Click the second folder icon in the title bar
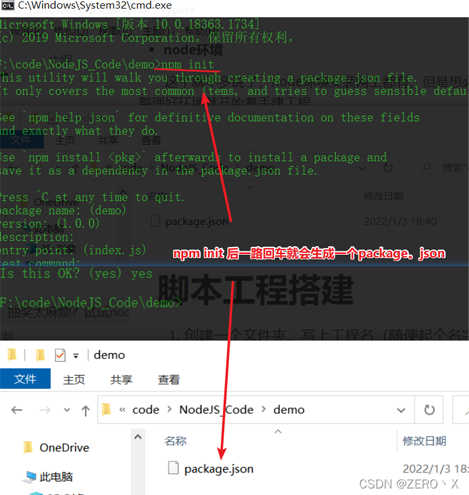469x495 pixels. (40, 355)
